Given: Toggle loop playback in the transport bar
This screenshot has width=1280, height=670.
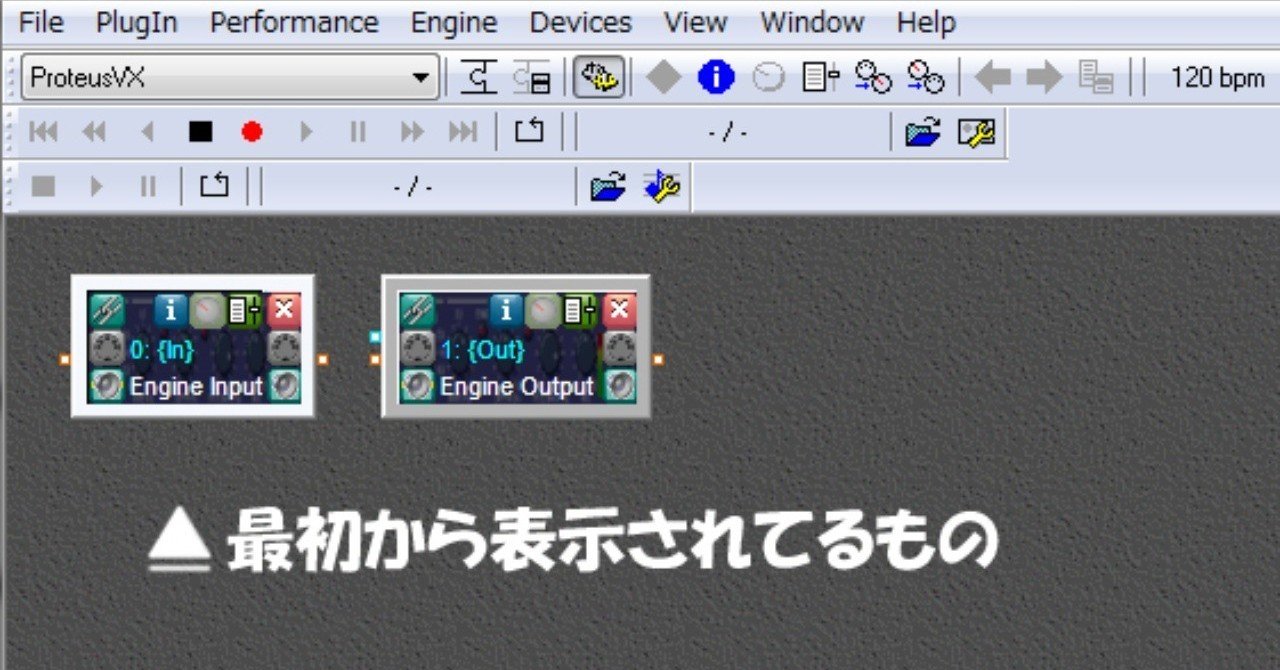Looking at the screenshot, I should (x=529, y=131).
